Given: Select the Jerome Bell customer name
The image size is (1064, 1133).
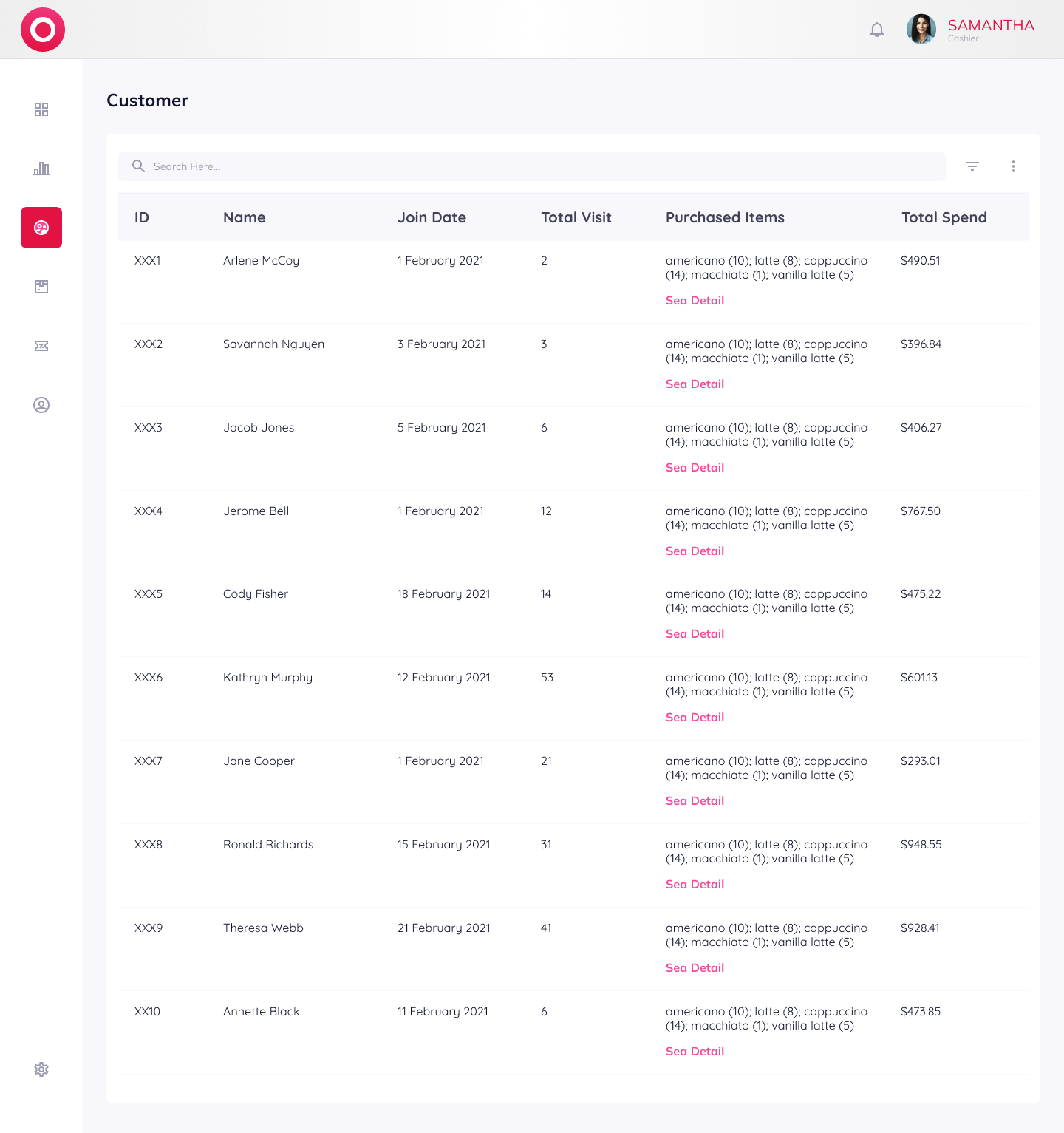Looking at the screenshot, I should (256, 511).
